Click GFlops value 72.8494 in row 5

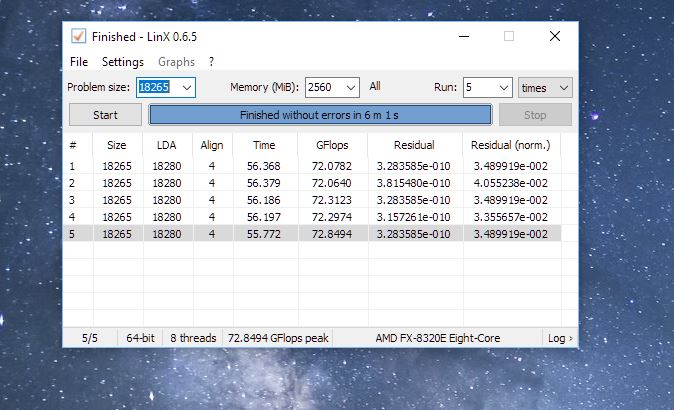332,234
